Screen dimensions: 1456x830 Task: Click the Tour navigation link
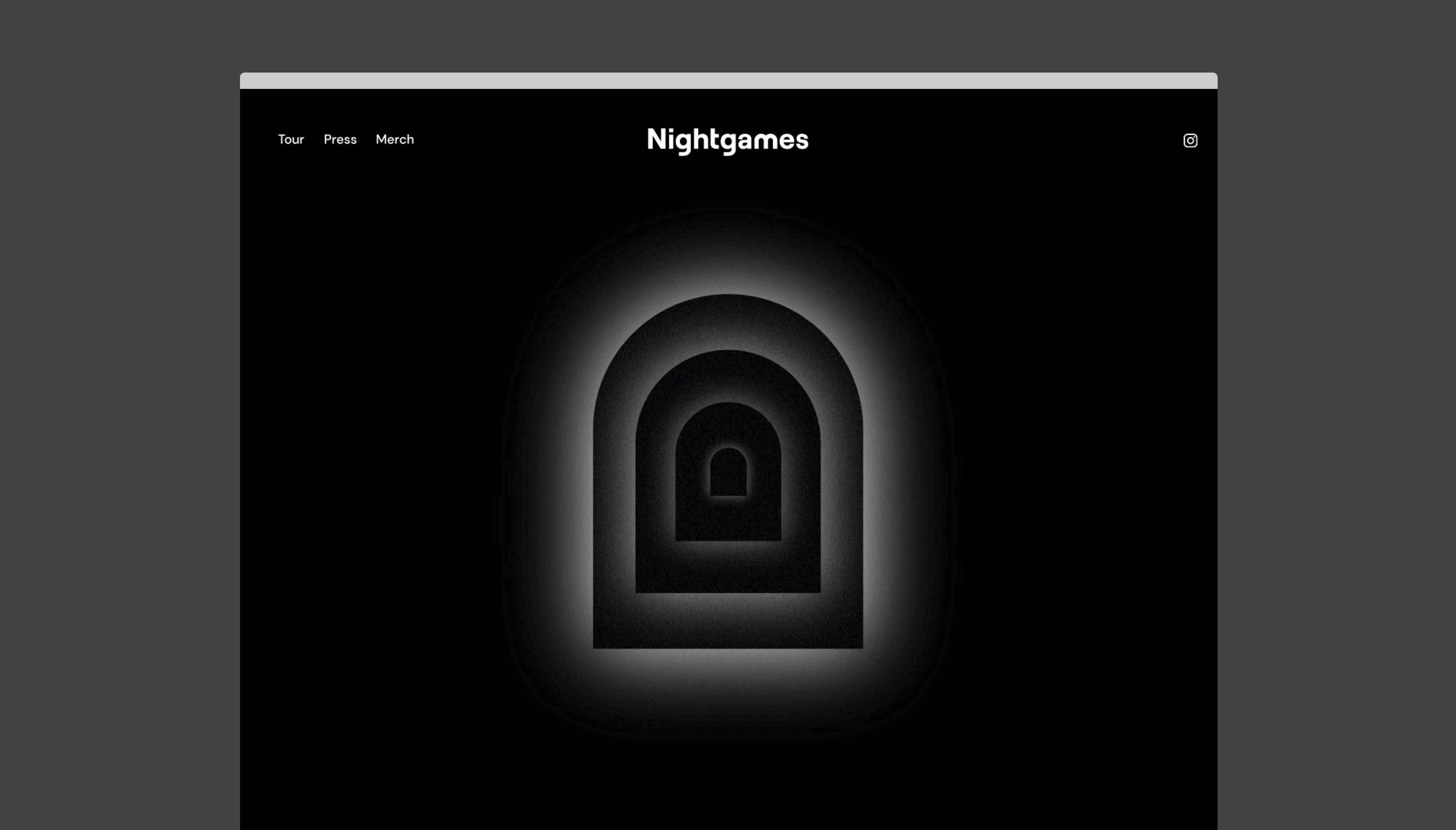pos(291,140)
